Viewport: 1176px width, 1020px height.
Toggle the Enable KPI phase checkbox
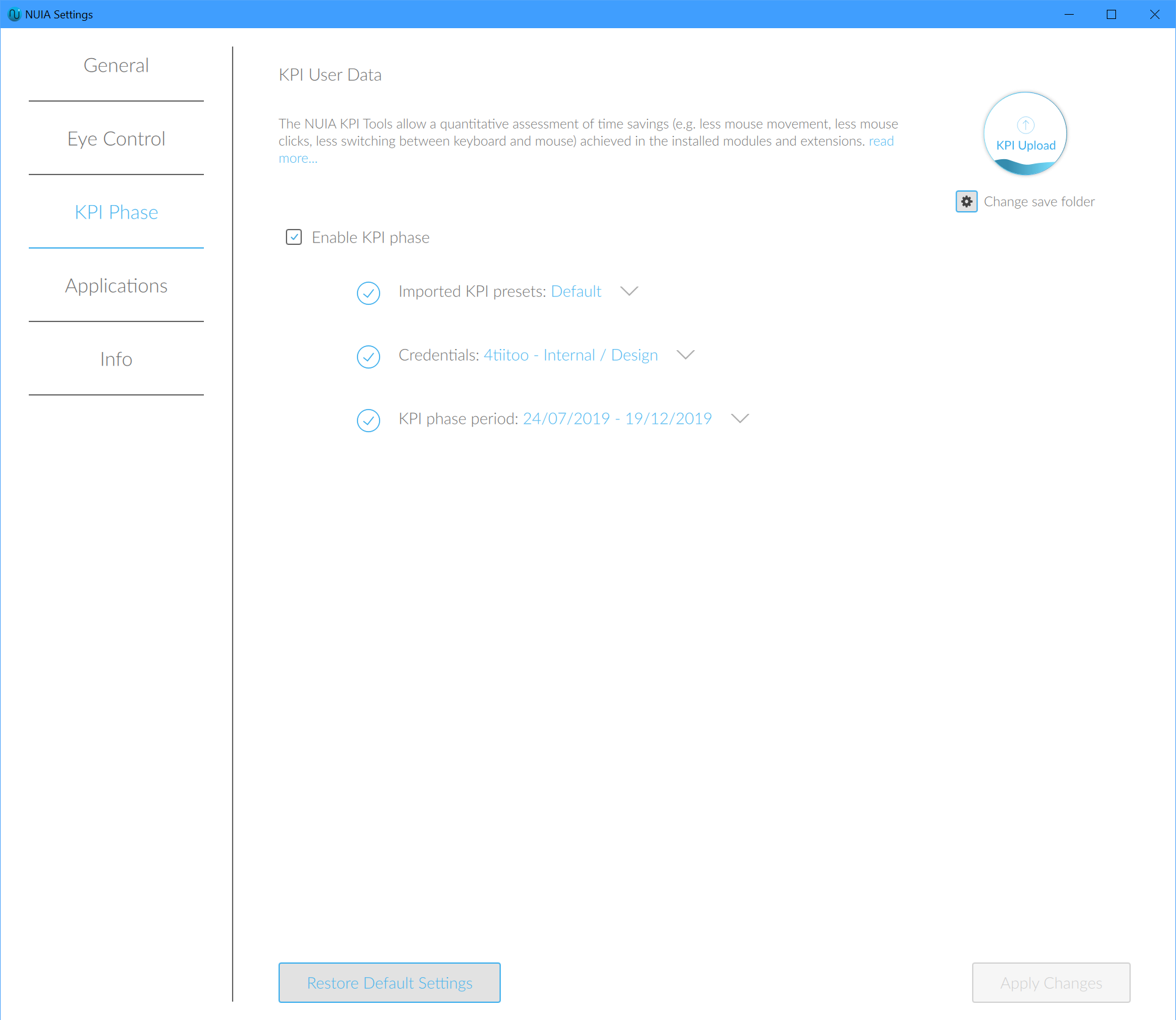pos(294,237)
